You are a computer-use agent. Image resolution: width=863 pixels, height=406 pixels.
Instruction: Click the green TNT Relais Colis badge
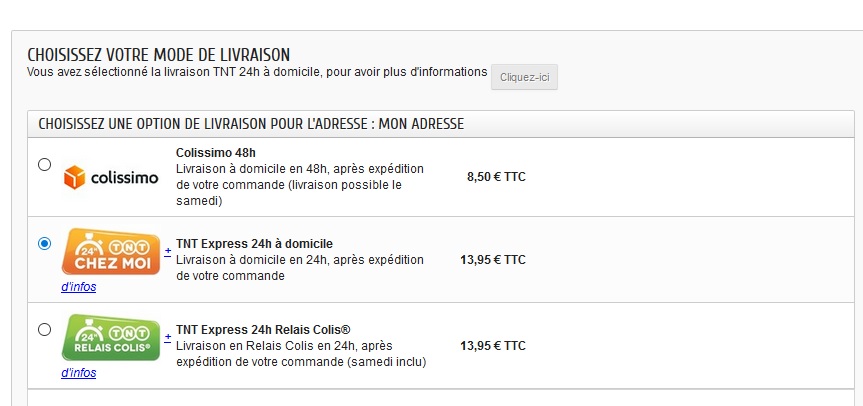(x=111, y=337)
